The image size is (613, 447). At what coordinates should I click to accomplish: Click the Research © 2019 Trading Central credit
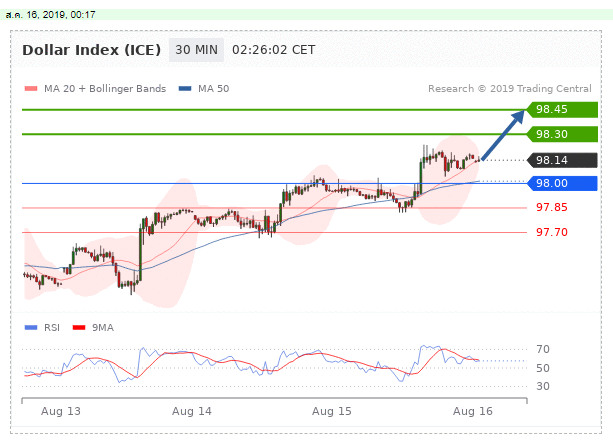coord(510,89)
